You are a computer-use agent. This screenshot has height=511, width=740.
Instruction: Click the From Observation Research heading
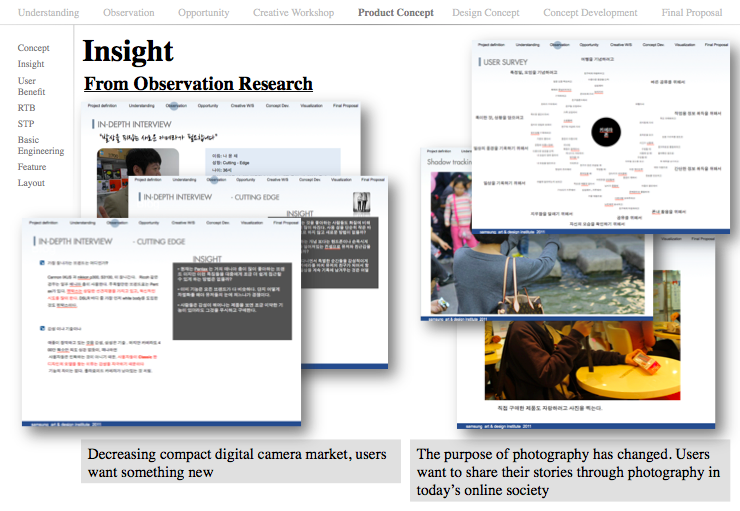(198, 84)
